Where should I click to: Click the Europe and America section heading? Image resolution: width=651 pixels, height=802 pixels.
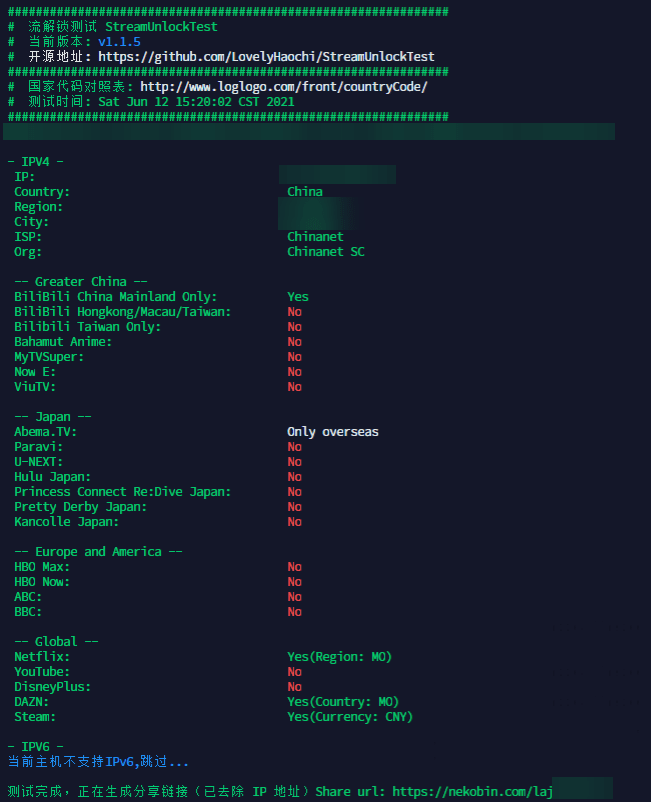[x=98, y=552]
